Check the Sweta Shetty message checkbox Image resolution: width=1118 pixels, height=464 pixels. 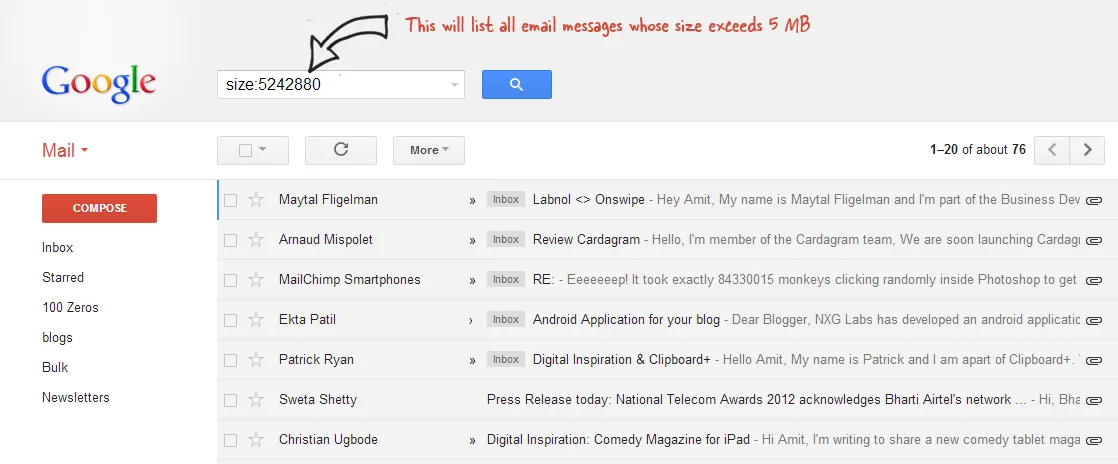[231, 400]
